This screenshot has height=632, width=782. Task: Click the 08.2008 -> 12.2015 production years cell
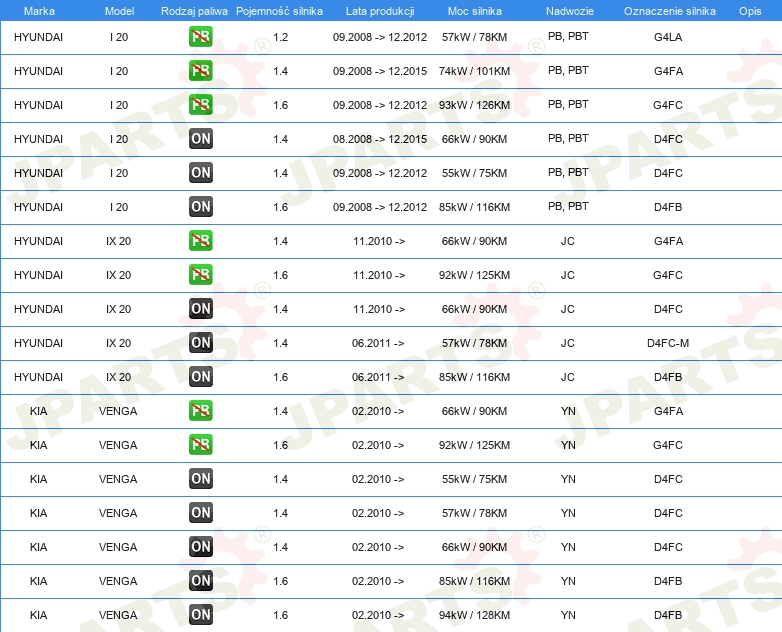[380, 139]
